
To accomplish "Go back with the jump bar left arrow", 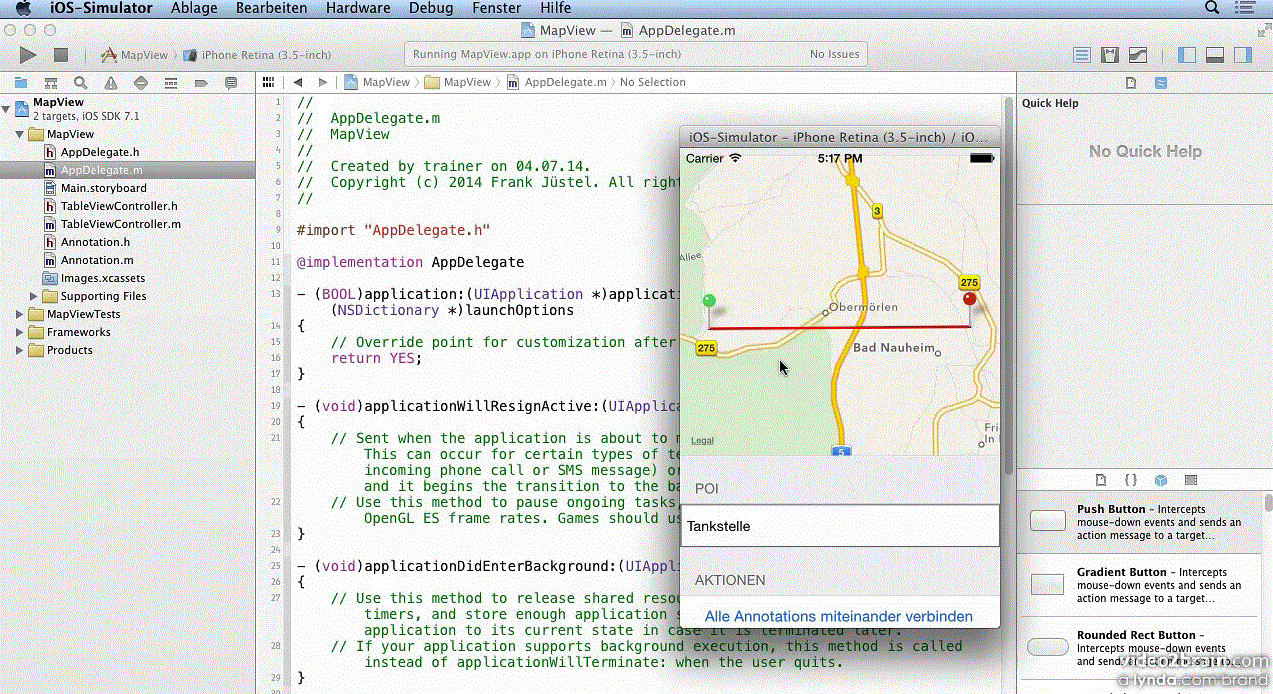I will point(297,82).
